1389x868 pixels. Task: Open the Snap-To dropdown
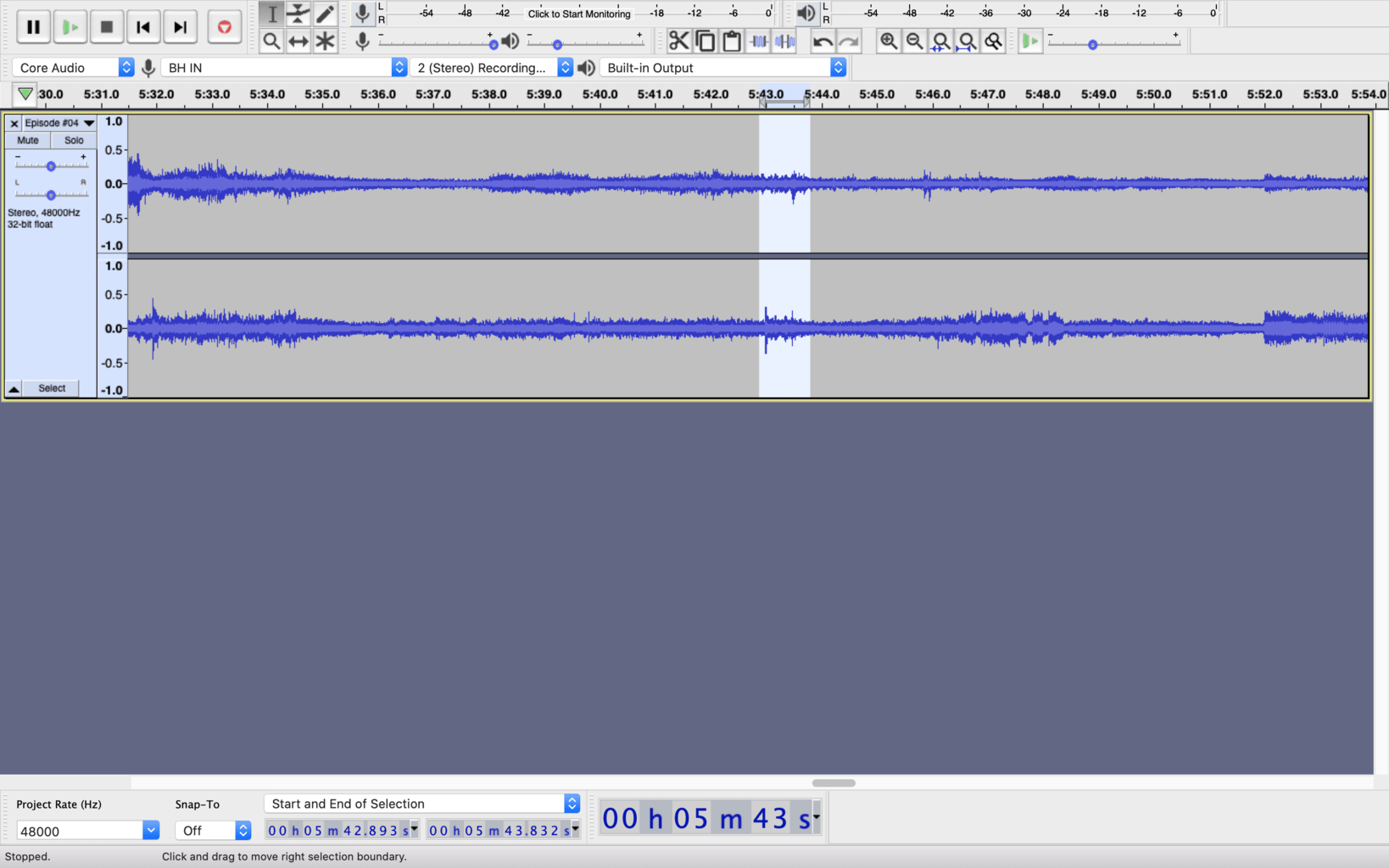coord(212,830)
